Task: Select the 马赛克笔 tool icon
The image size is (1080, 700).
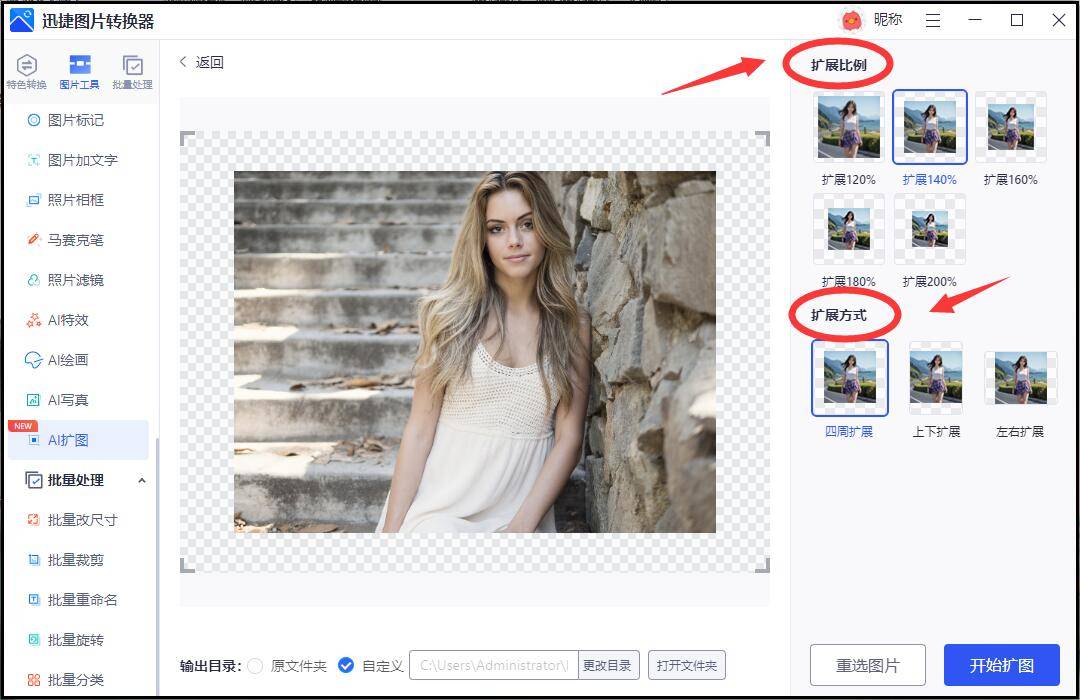Action: (34, 240)
